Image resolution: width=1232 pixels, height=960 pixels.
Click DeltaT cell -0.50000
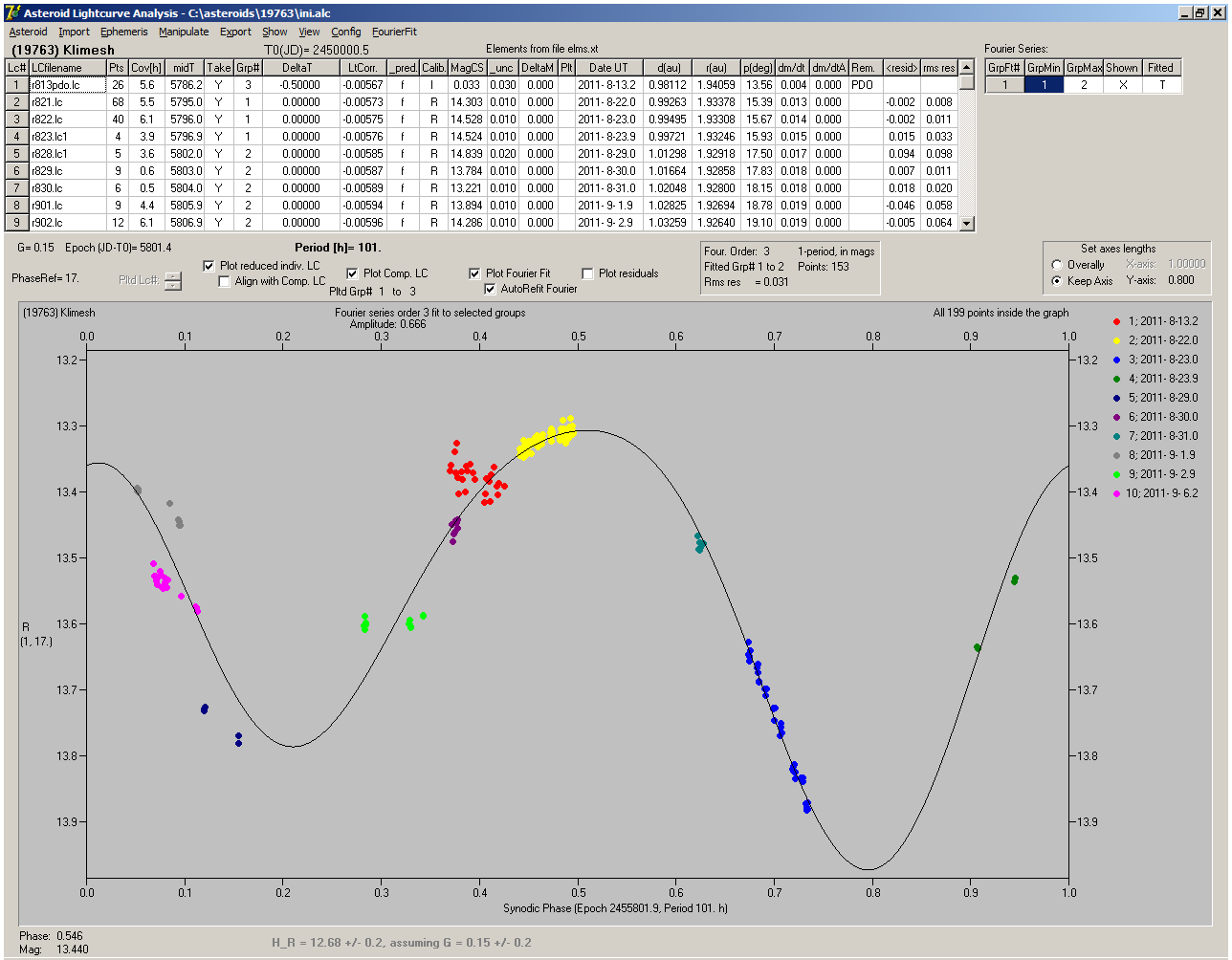[297, 85]
